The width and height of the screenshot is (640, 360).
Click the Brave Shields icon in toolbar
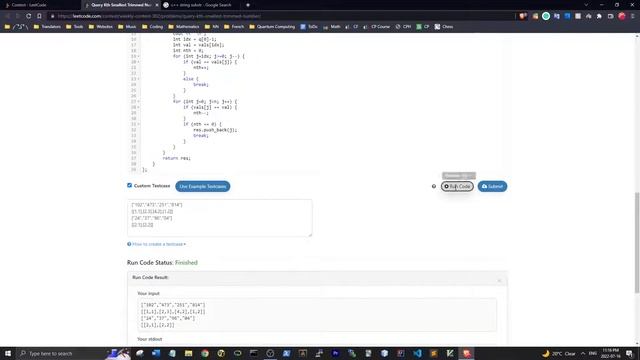[523, 16]
